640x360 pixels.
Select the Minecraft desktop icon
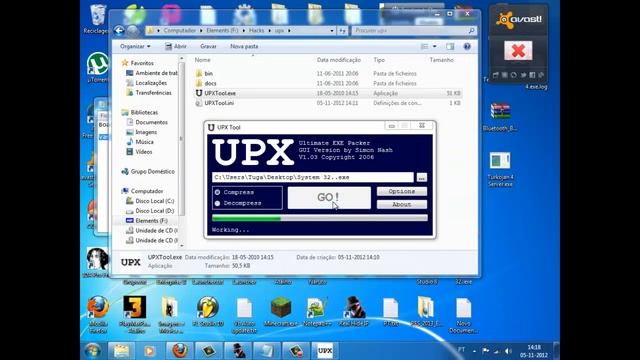pos(281,311)
